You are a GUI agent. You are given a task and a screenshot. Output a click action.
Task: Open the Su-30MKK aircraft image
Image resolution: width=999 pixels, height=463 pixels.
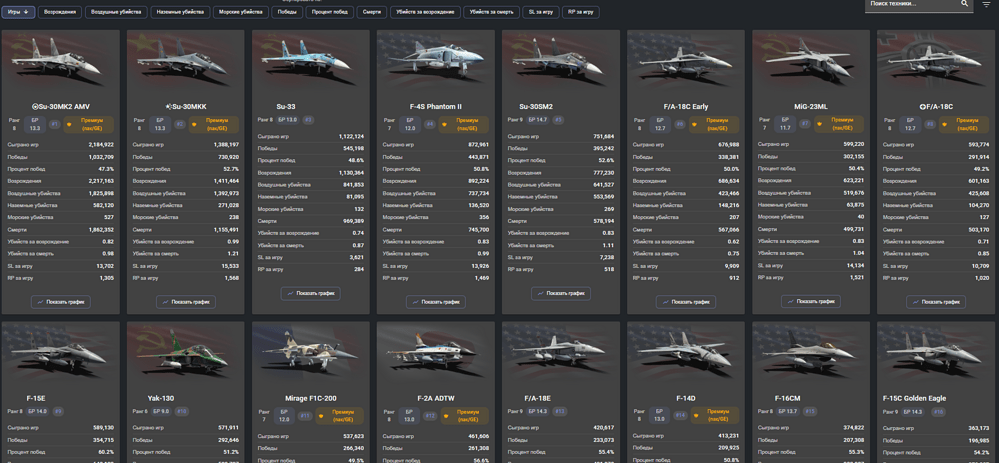[x=185, y=62]
